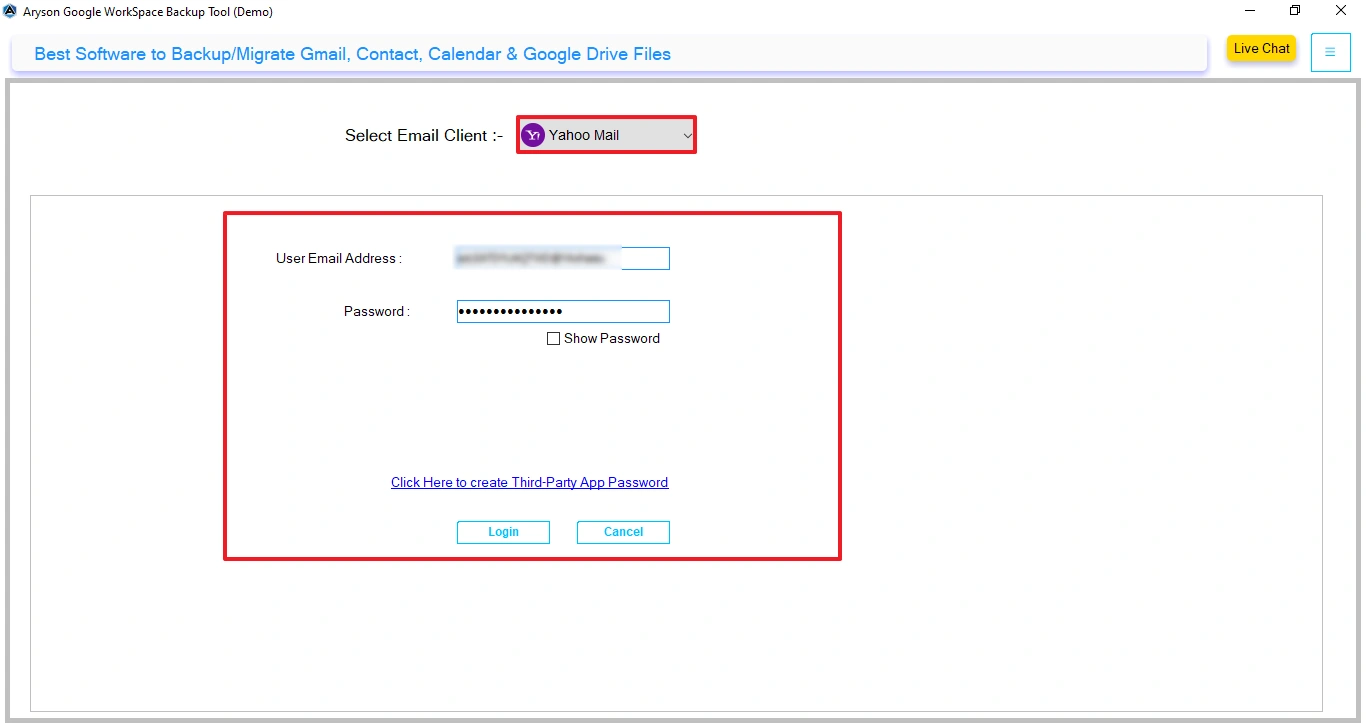Click the Show Password label text
1366x728 pixels.
point(611,338)
